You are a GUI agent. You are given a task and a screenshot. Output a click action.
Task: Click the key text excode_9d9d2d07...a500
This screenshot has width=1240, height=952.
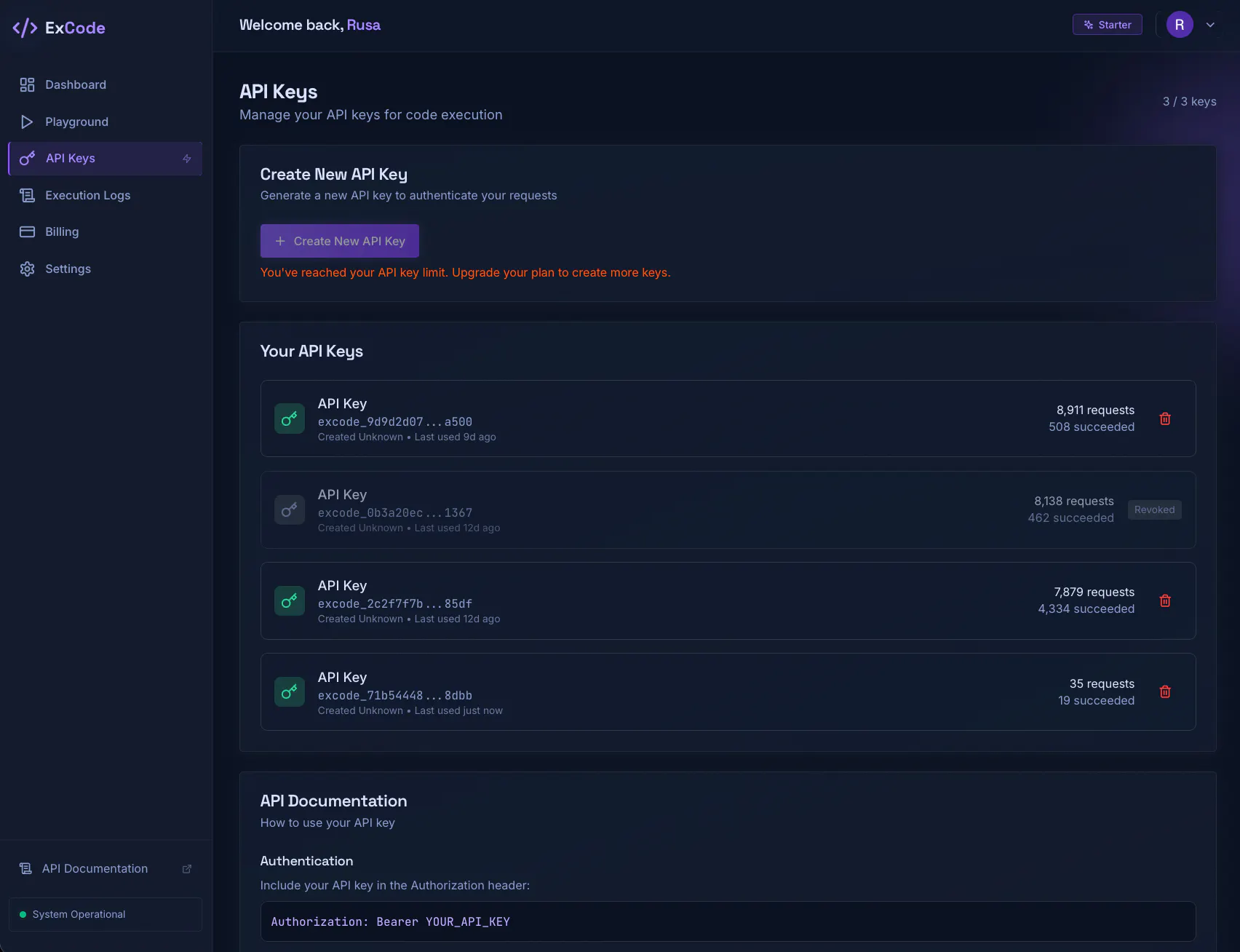(395, 421)
